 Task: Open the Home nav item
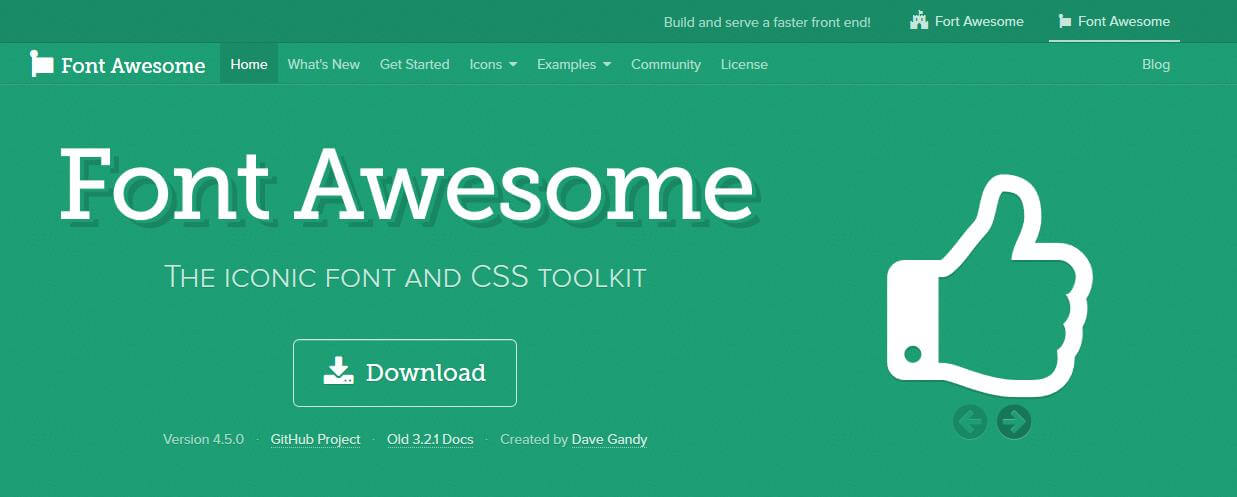(x=249, y=64)
